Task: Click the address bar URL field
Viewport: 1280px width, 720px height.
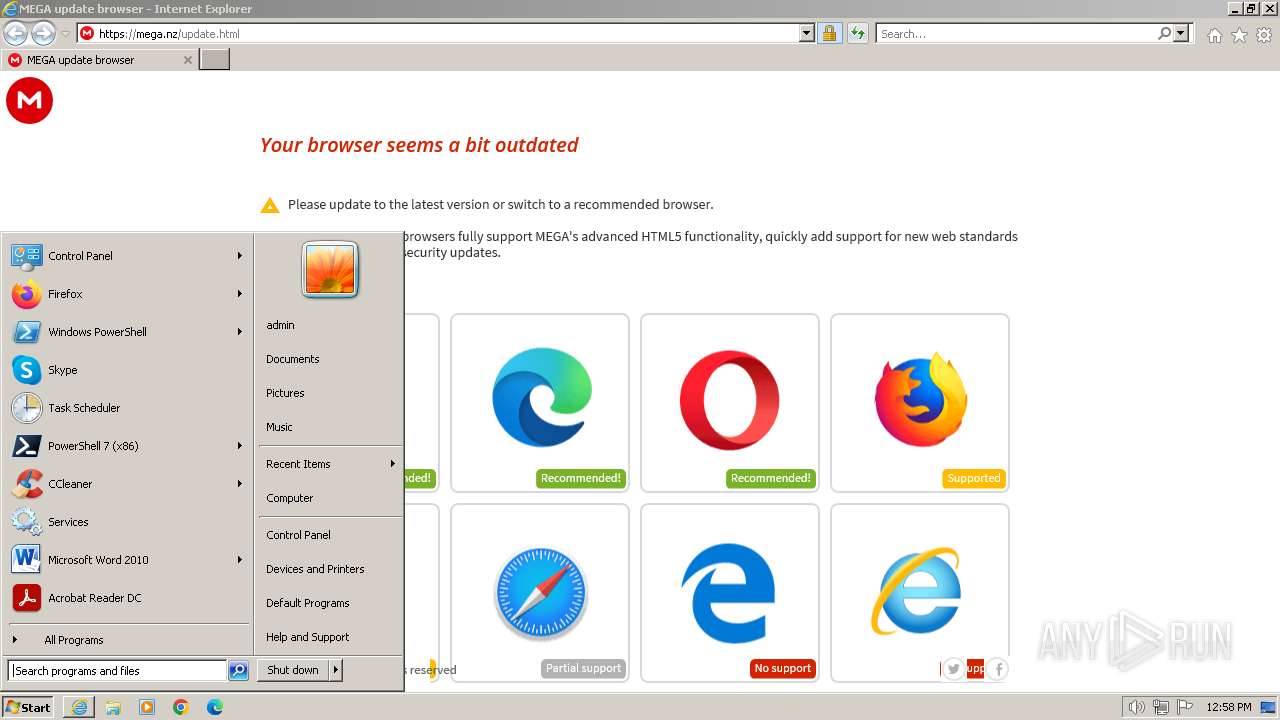Action: [446, 33]
